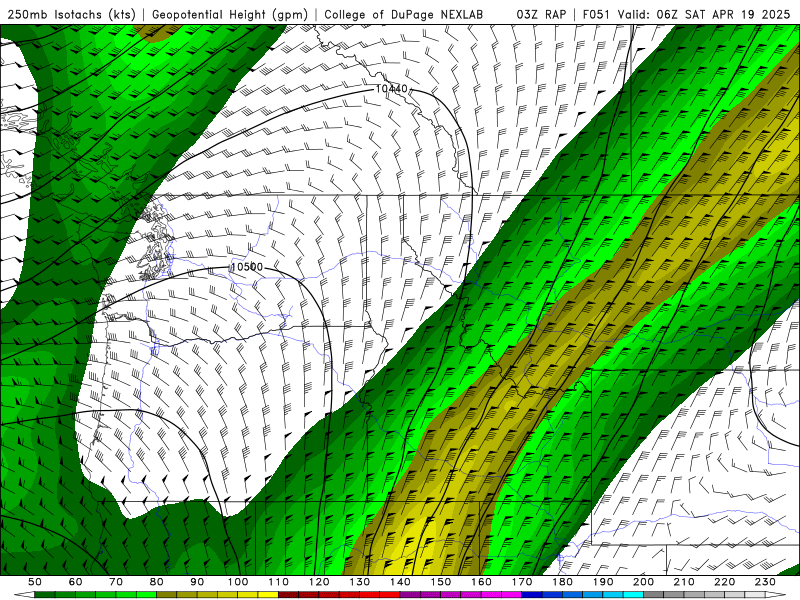This screenshot has width=800, height=600.
Task: Click the dark red color bar swatch after 110
Action: 288,595
